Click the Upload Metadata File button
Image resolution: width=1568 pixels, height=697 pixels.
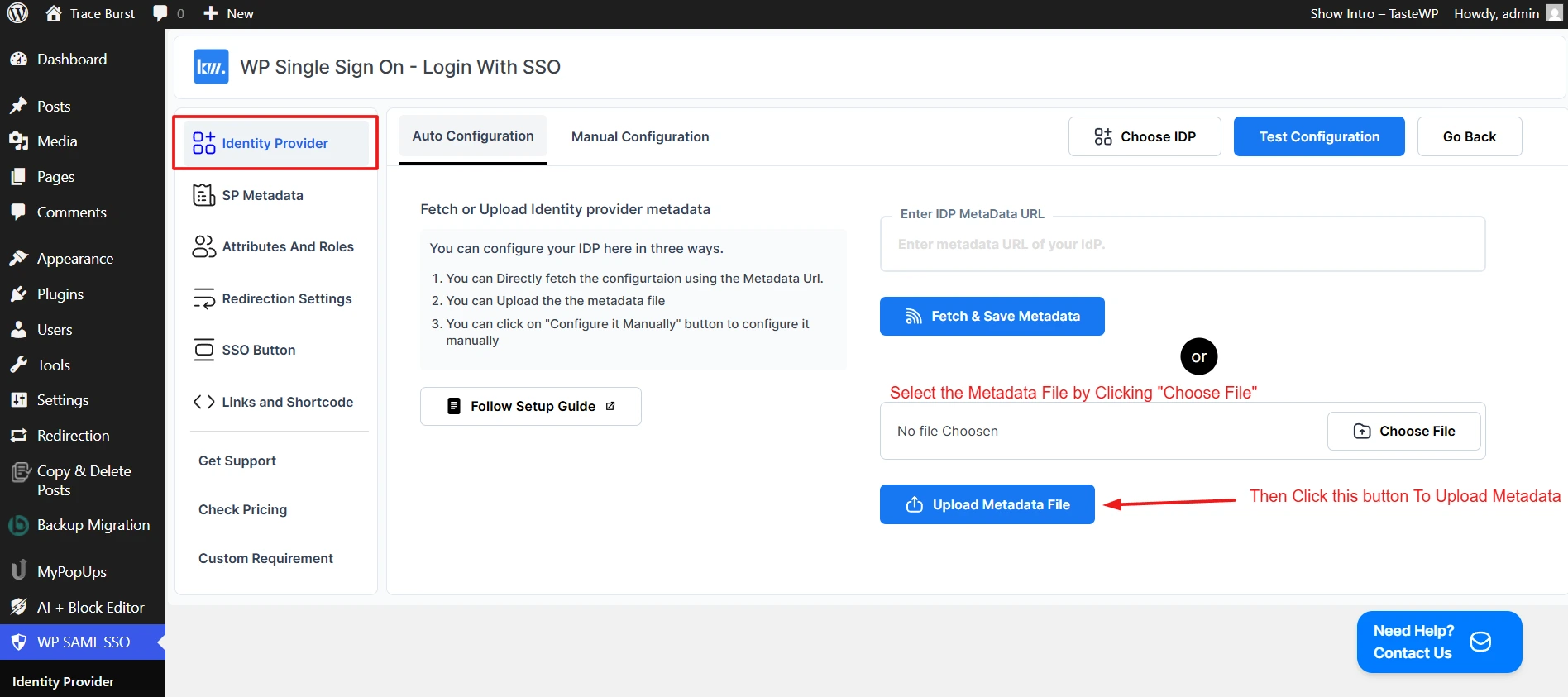point(987,504)
